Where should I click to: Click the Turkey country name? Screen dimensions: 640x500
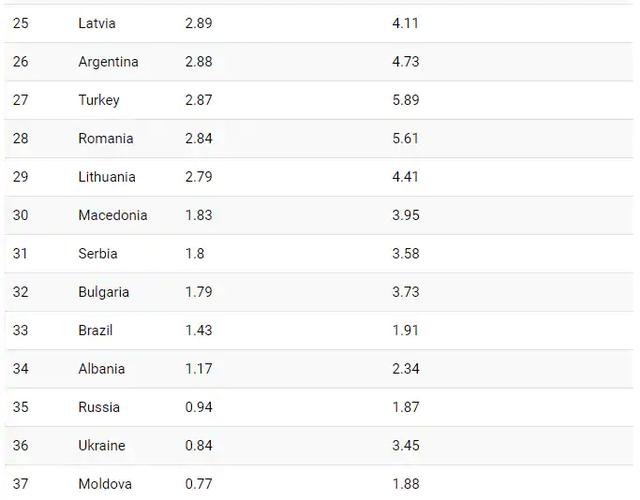99,100
